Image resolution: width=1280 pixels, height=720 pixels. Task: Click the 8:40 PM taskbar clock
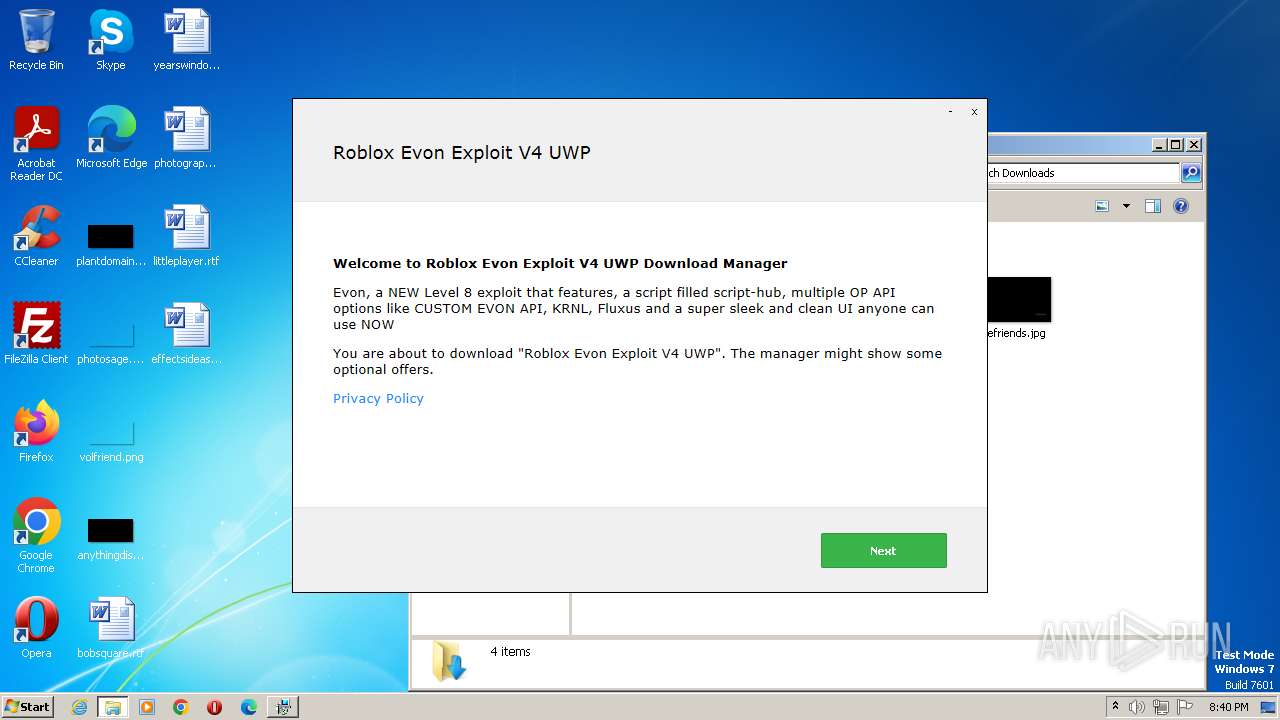point(1228,707)
